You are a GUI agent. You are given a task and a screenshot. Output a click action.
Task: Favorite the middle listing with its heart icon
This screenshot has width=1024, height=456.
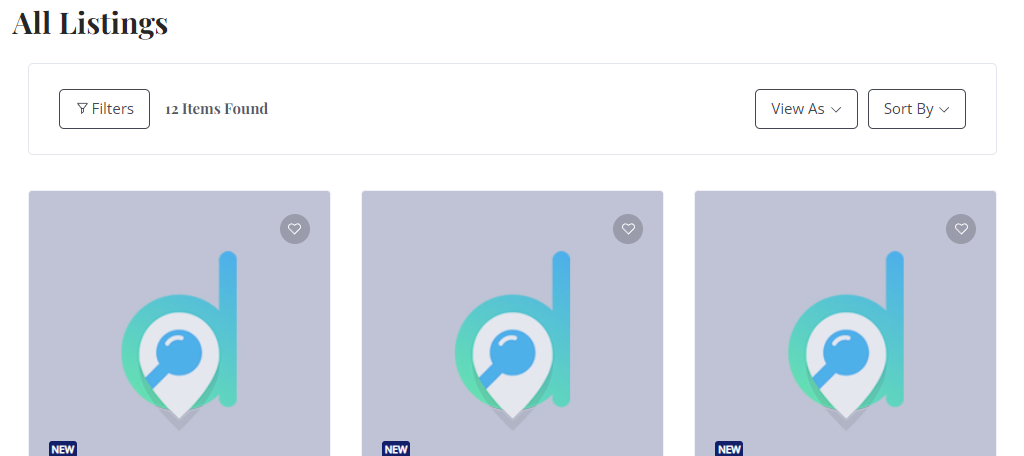pyautogui.click(x=628, y=229)
